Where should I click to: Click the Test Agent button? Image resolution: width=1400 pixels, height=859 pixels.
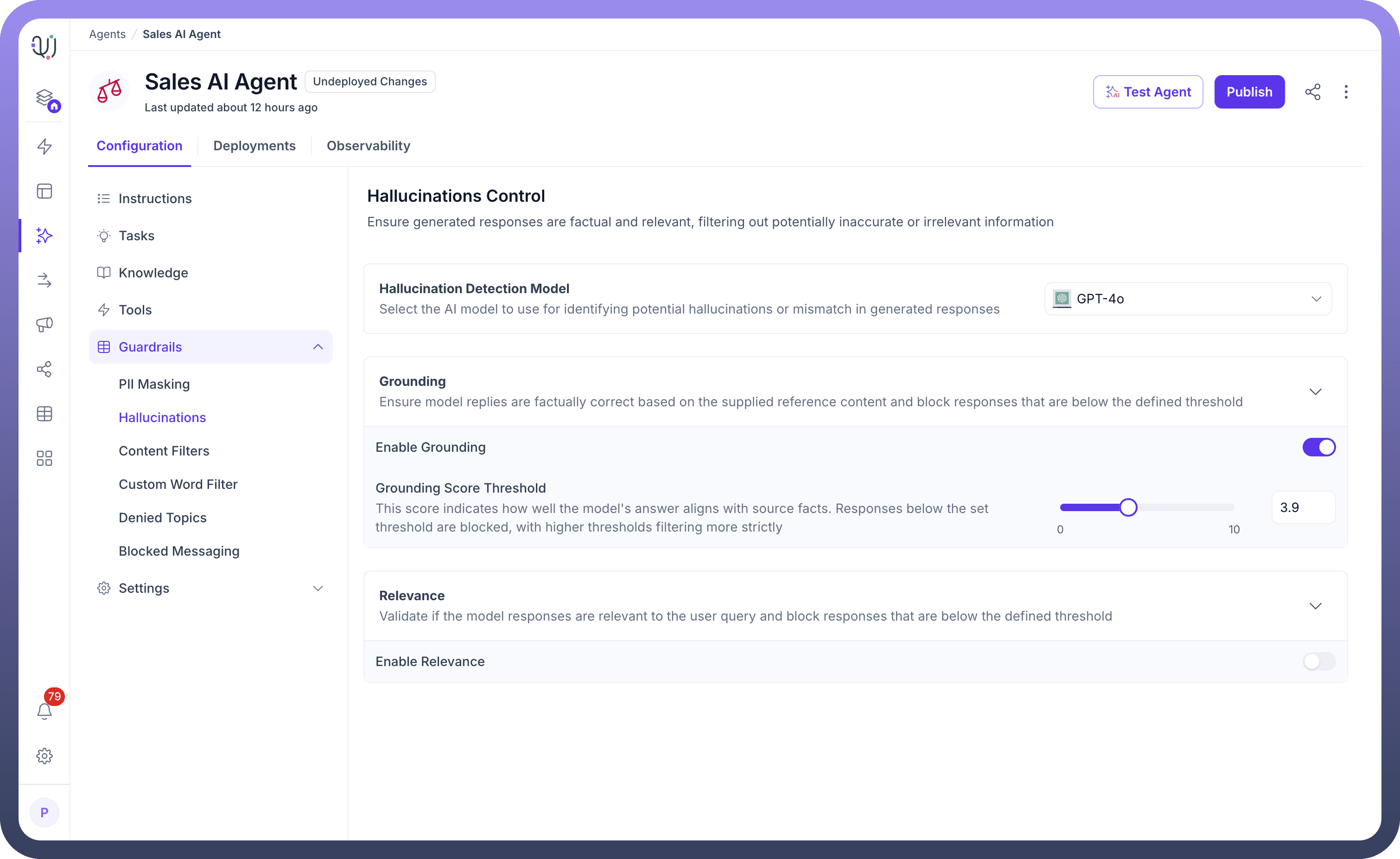tap(1148, 92)
